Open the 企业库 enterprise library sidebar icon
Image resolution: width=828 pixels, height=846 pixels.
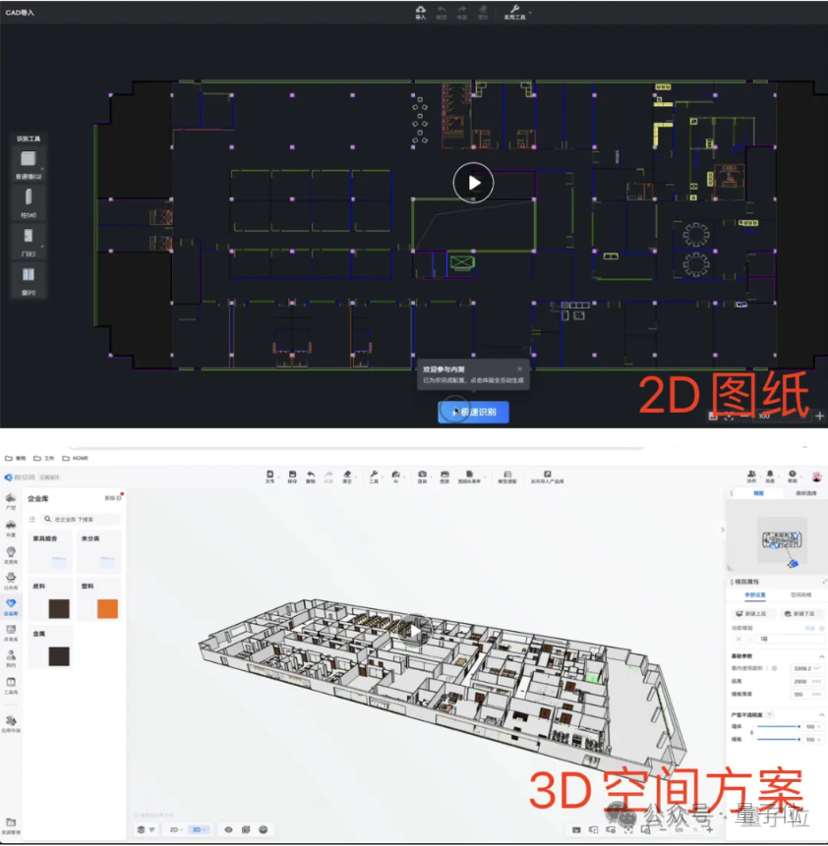click(x=11, y=605)
